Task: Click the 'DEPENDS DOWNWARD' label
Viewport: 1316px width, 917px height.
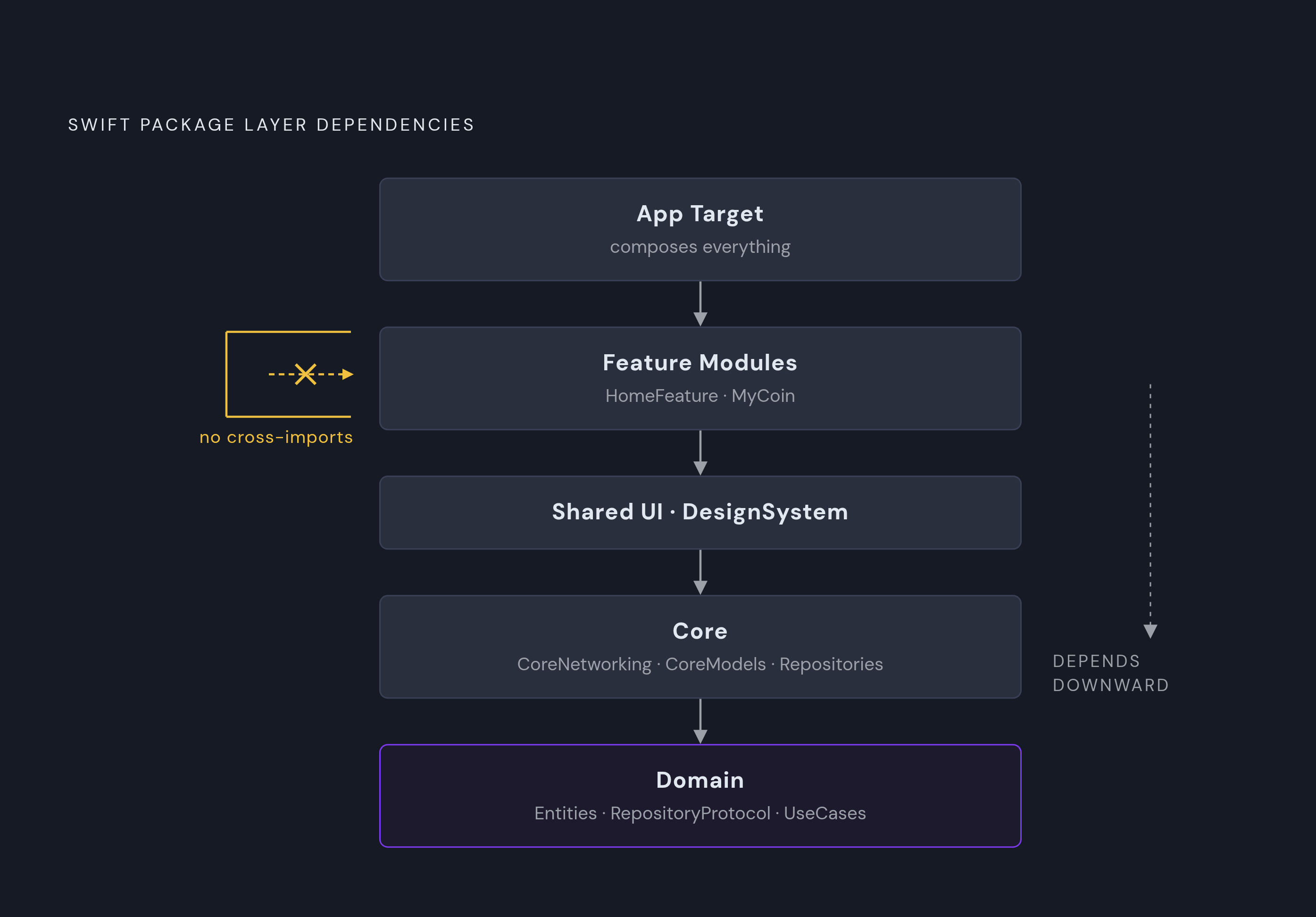Action: 1110,673
